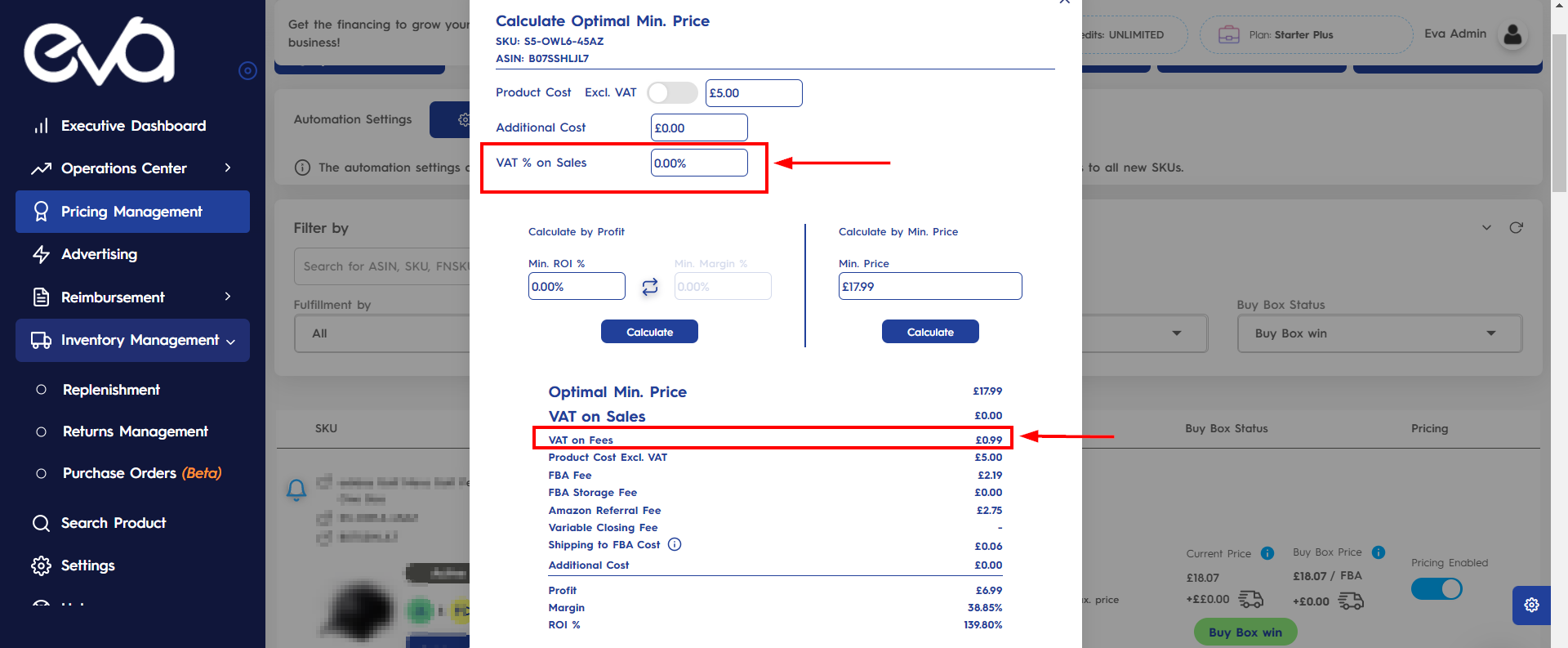This screenshot has width=1568, height=648.
Task: Toggle the Pricing Enabled switch
Action: tap(1437, 588)
